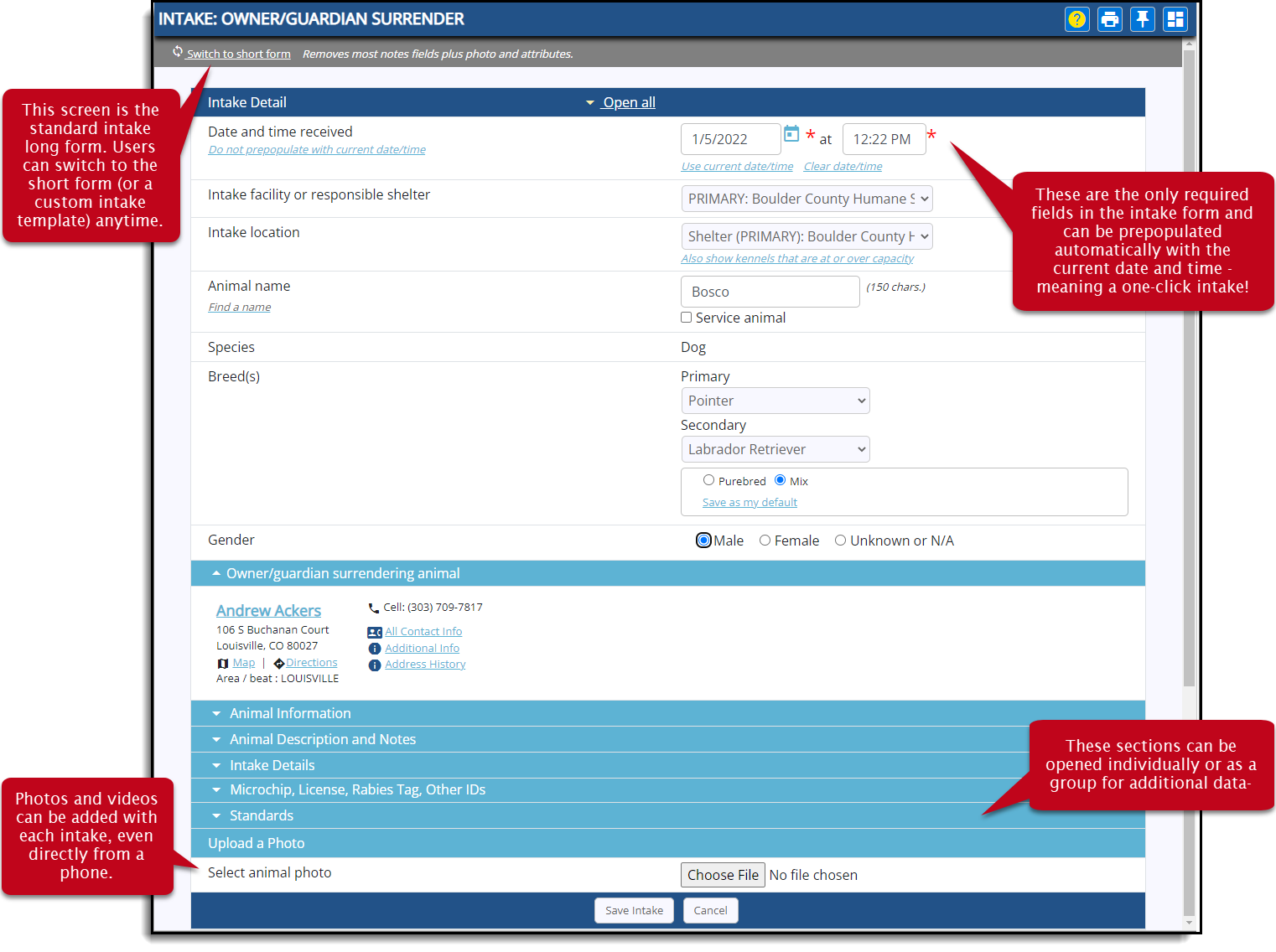
Task: Click the vertical scrollbar of the form
Action: [x=1189, y=369]
